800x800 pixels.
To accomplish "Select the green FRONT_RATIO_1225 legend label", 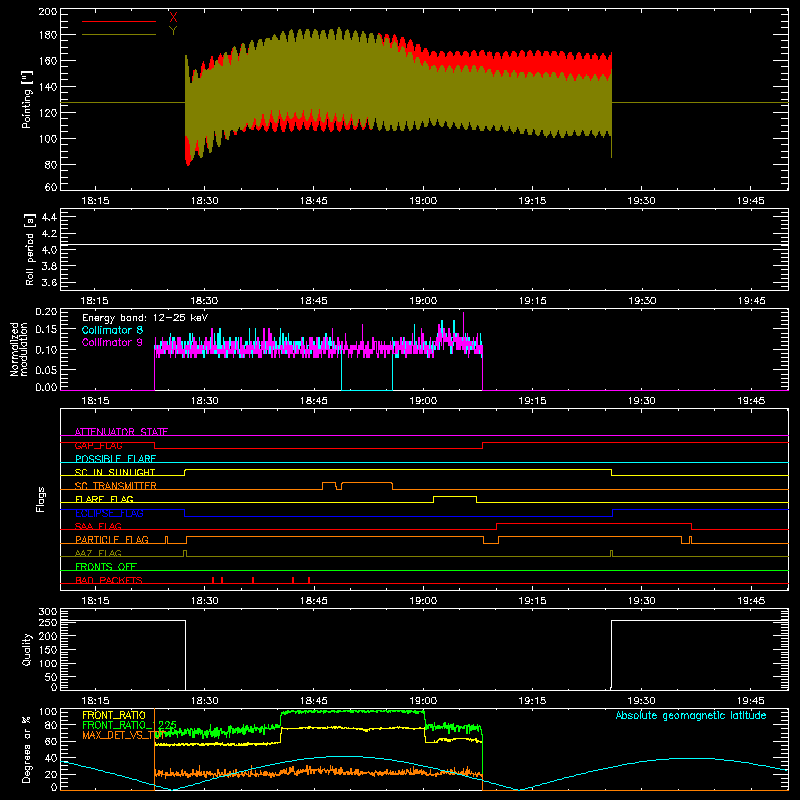I will coord(130,725).
